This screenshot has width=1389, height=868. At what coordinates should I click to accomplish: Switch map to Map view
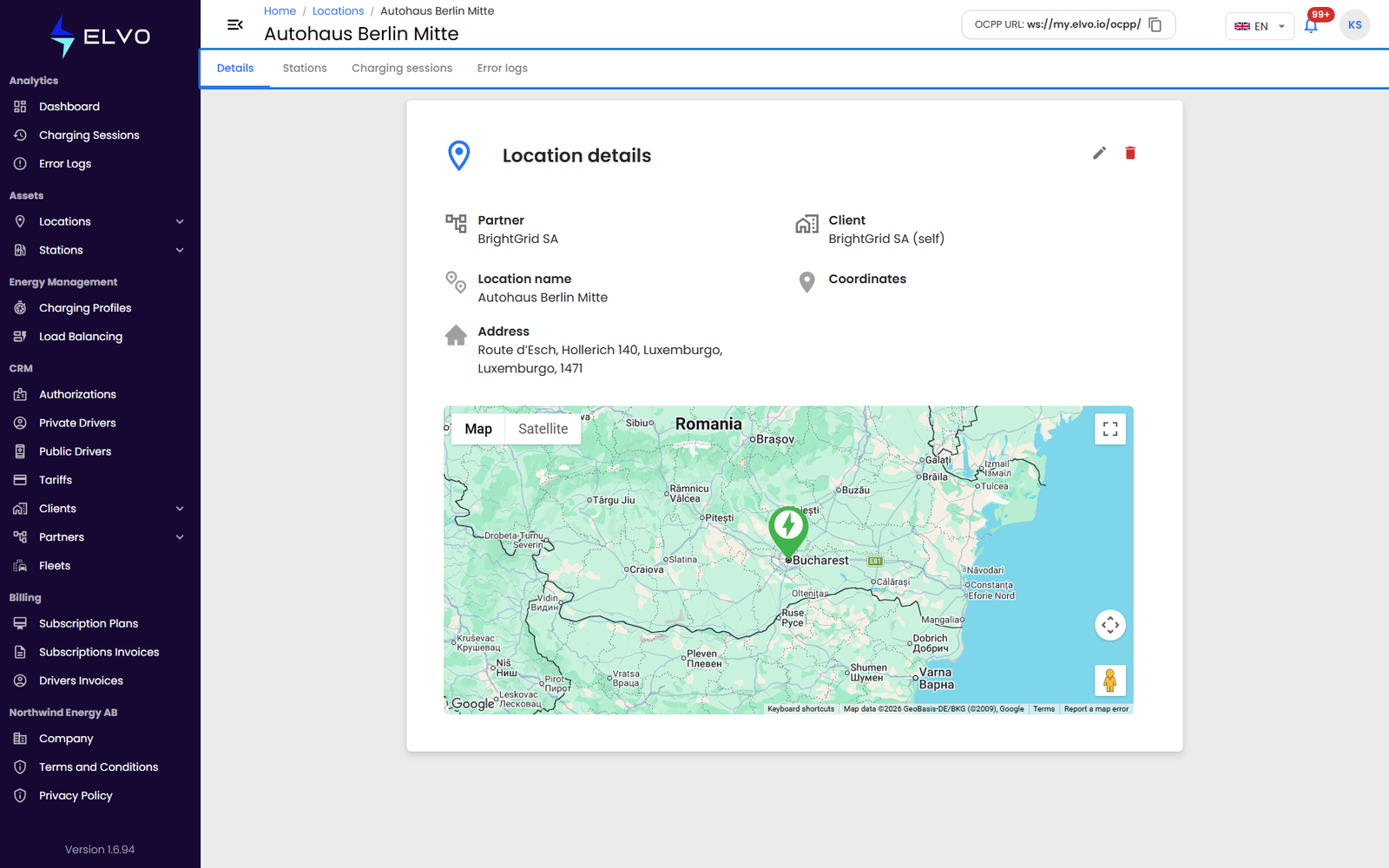point(478,429)
